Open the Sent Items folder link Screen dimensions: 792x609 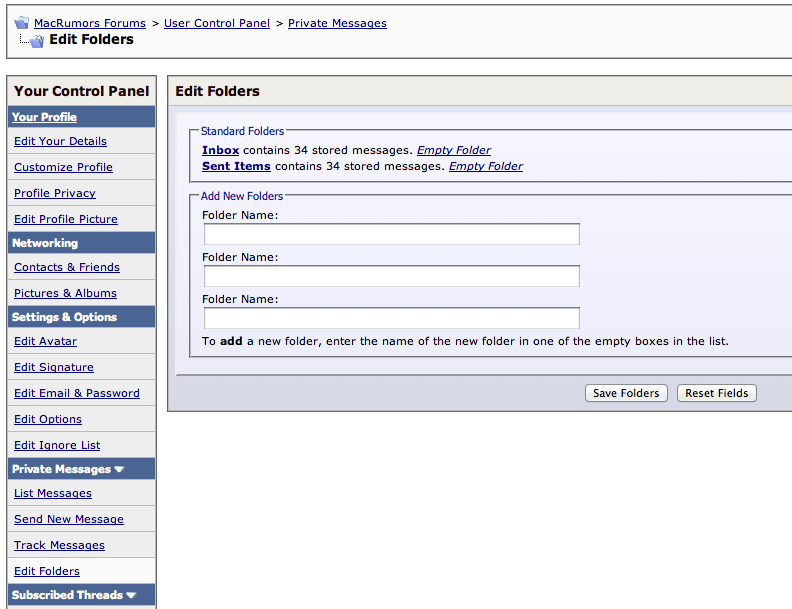236,166
